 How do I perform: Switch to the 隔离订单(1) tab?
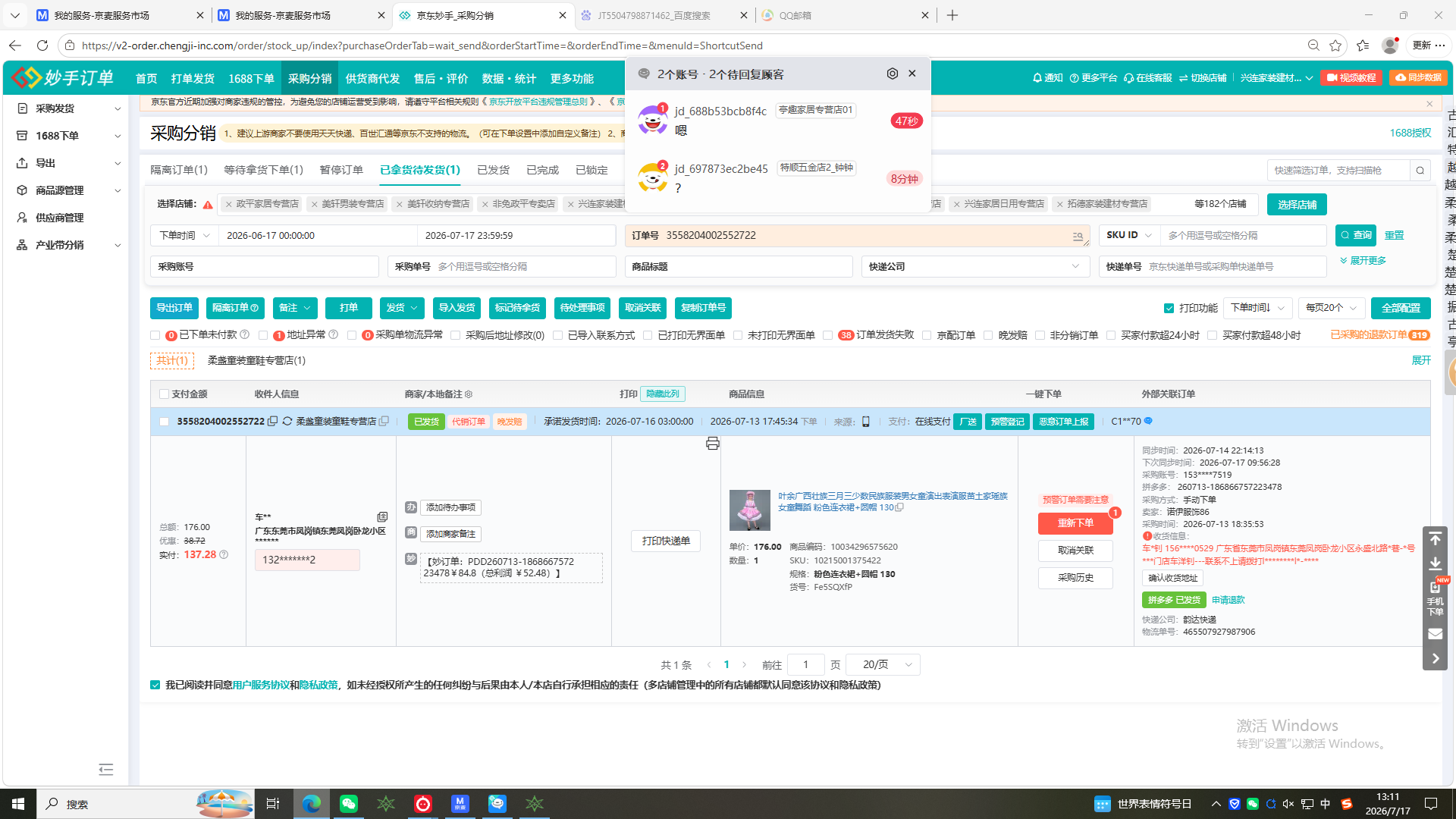[179, 170]
